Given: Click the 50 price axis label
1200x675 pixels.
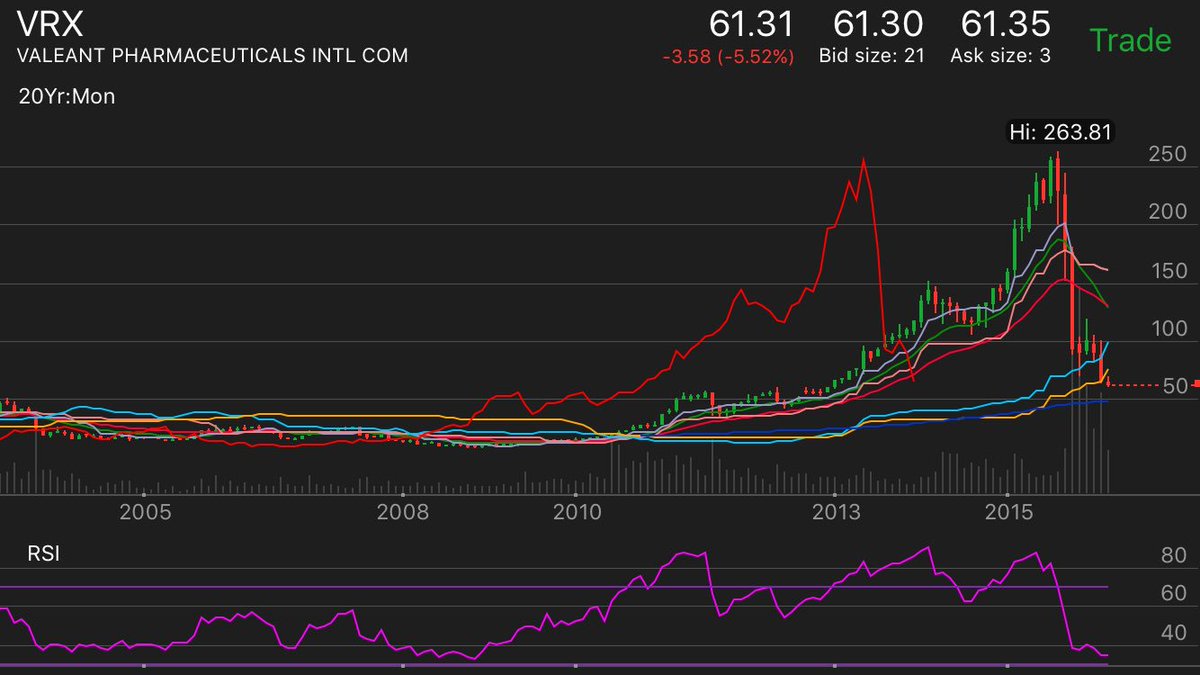Looking at the screenshot, I should pyautogui.click(x=1174, y=388).
